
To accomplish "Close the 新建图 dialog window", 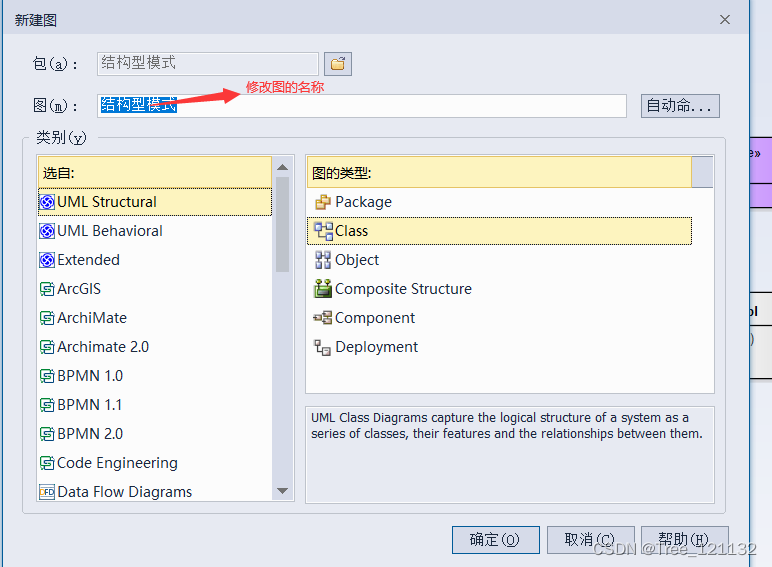I will tap(725, 19).
